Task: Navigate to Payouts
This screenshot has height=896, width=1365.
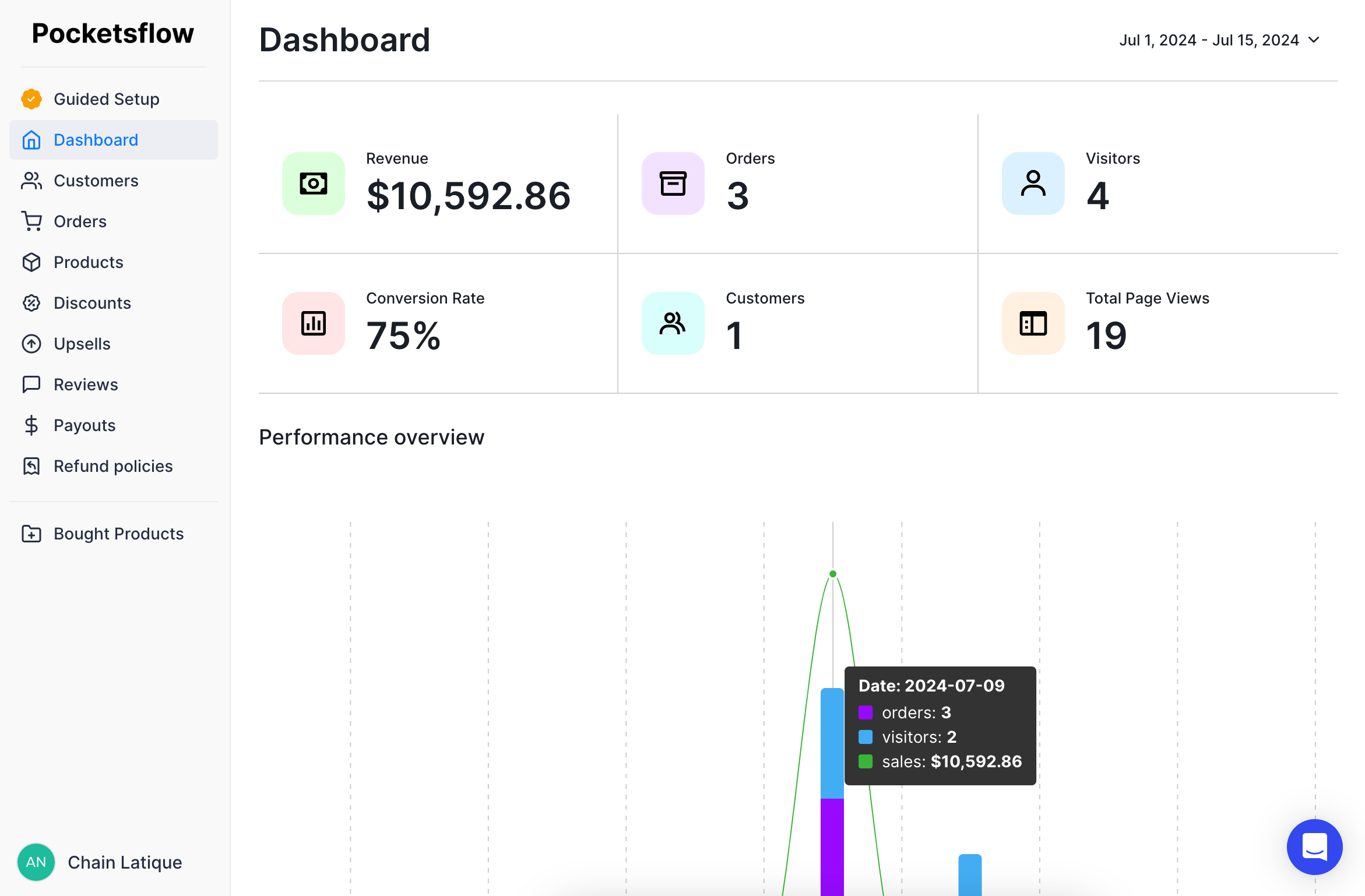Action: pos(114,425)
